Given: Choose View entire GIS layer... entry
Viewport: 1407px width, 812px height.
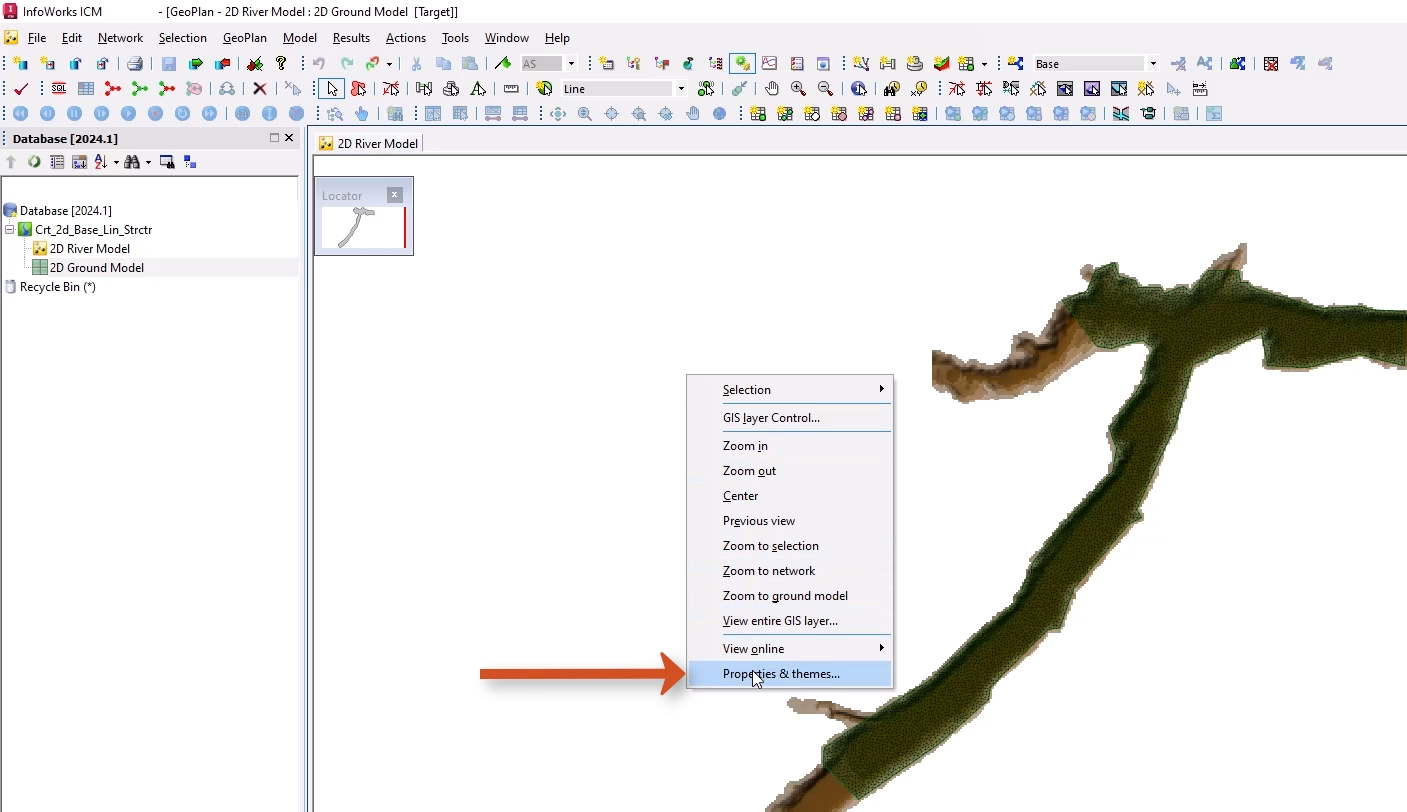Looking at the screenshot, I should (x=789, y=620).
